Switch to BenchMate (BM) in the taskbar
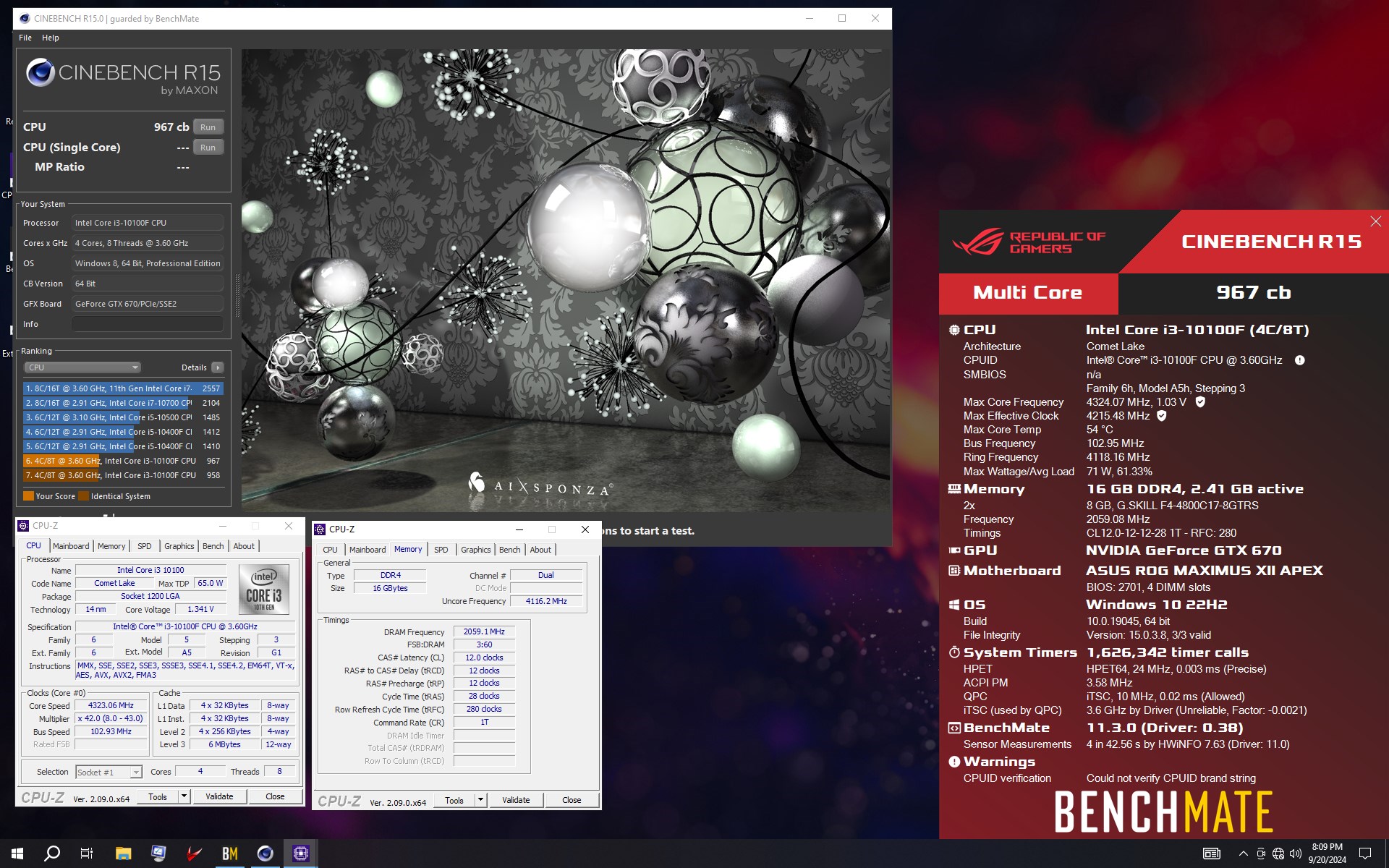The width and height of the screenshot is (1389, 868). tap(229, 854)
